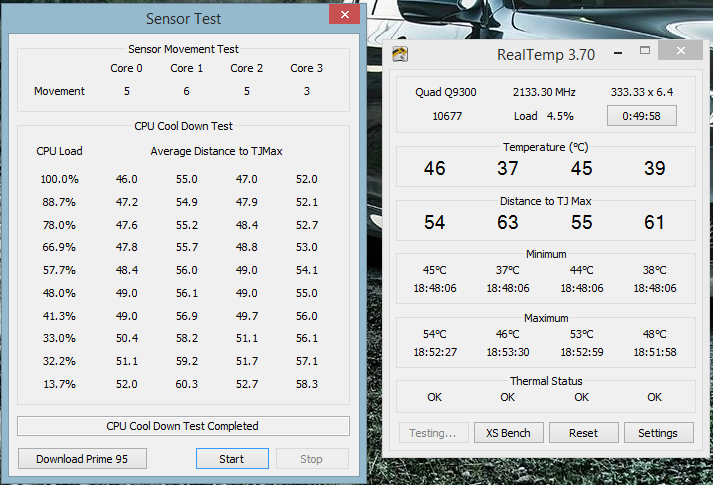Open the Download Prime 95 link button

[x=82, y=459]
